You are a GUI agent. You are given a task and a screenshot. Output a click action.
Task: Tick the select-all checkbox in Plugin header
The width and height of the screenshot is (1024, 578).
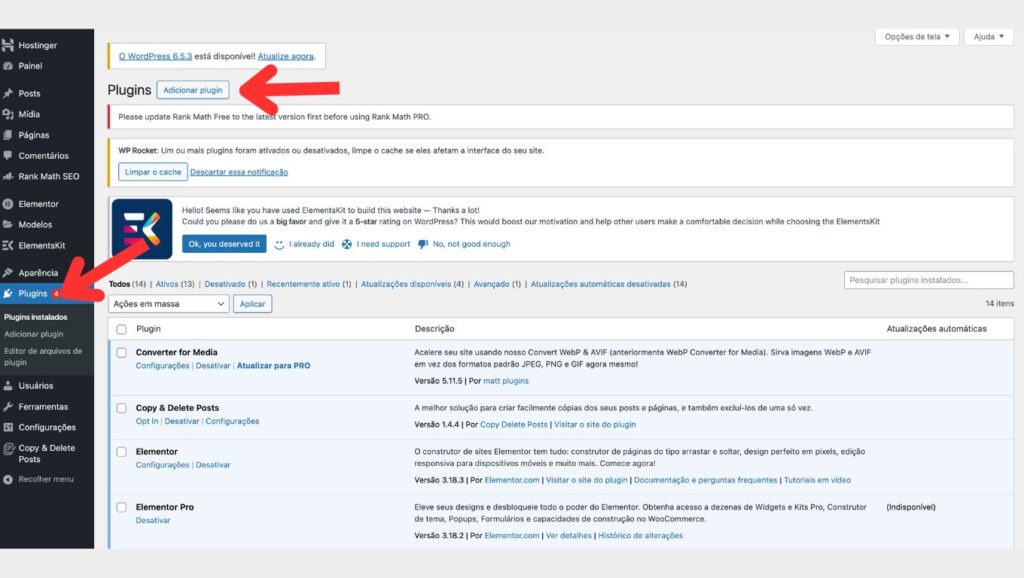click(x=121, y=329)
